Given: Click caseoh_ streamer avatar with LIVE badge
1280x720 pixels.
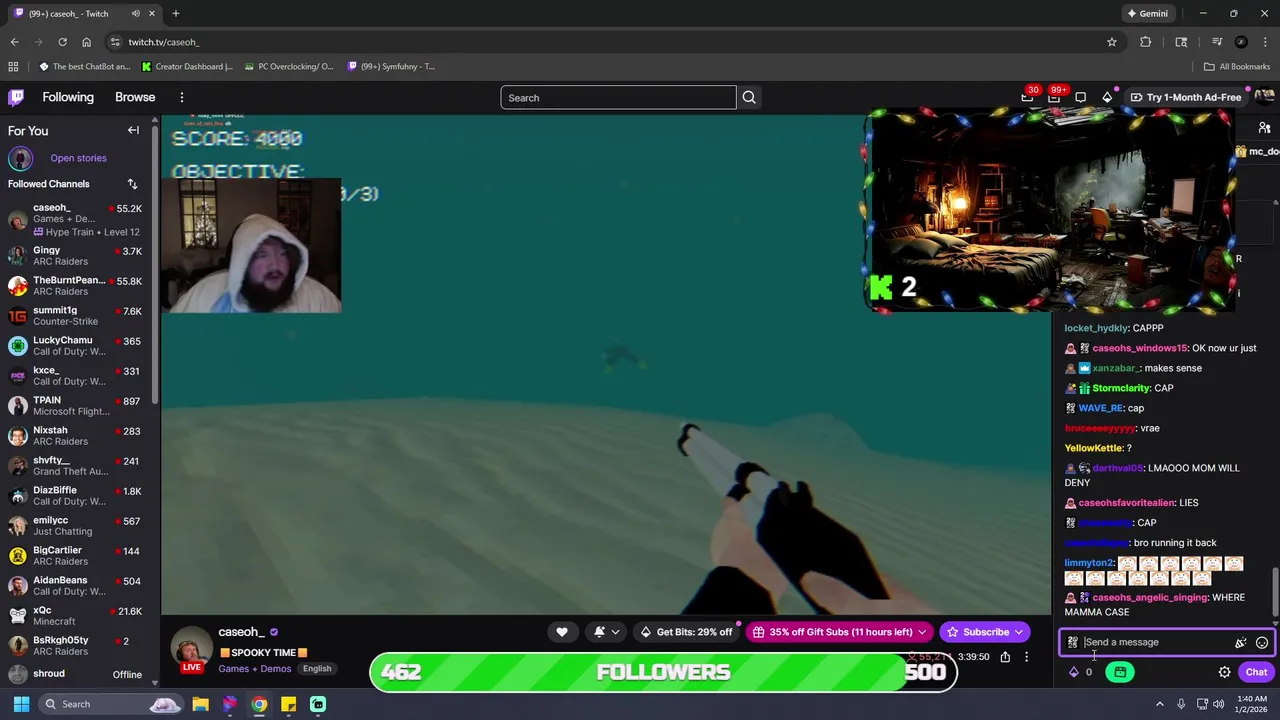Looking at the screenshot, I should (190, 651).
